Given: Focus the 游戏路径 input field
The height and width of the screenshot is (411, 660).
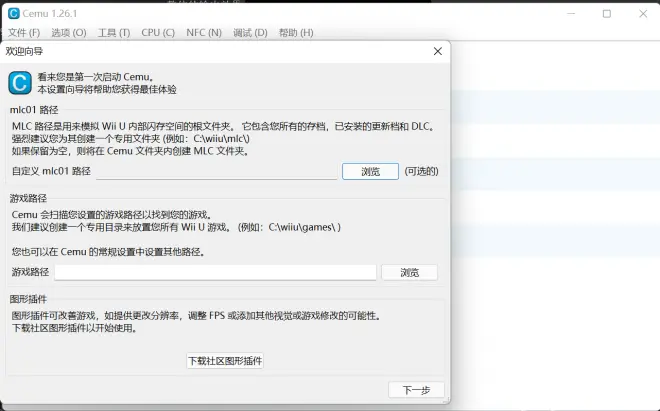Looking at the screenshot, I should [215, 272].
